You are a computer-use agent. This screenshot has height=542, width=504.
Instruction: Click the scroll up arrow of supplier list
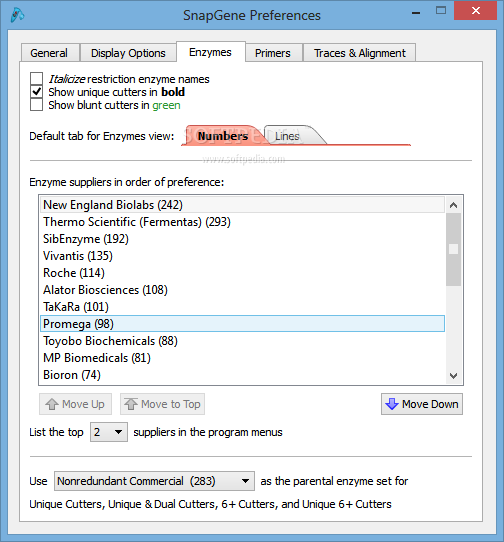coord(454,205)
